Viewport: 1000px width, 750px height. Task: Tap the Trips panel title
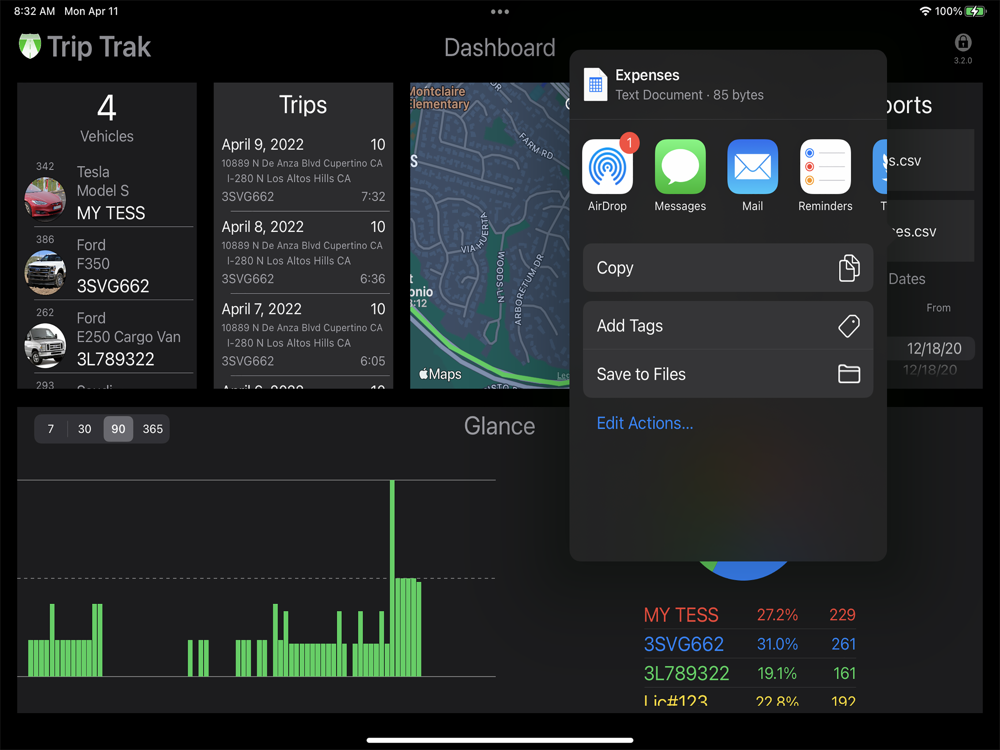tap(303, 105)
